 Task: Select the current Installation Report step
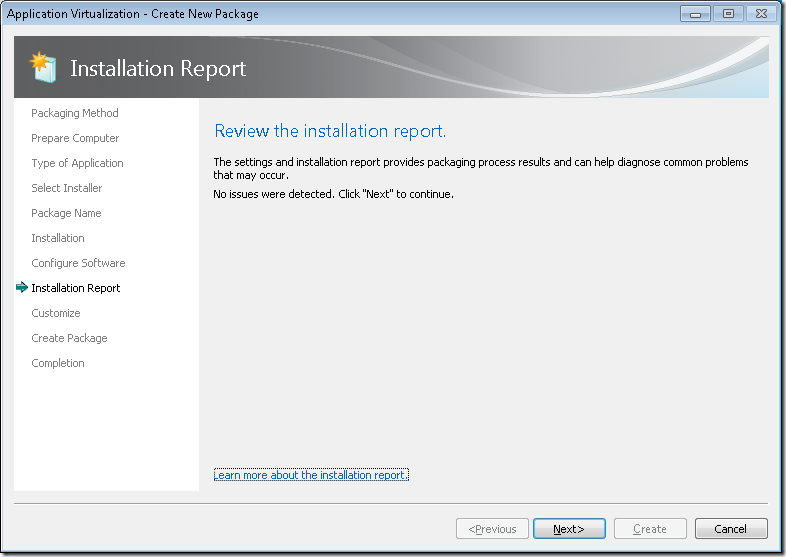pos(76,288)
